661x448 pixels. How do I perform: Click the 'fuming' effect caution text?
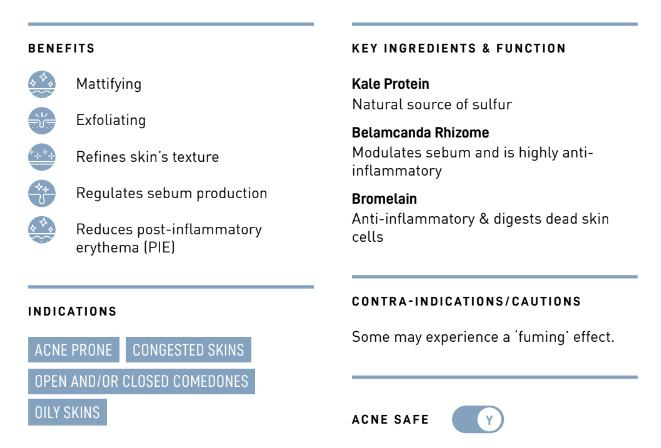tap(483, 337)
